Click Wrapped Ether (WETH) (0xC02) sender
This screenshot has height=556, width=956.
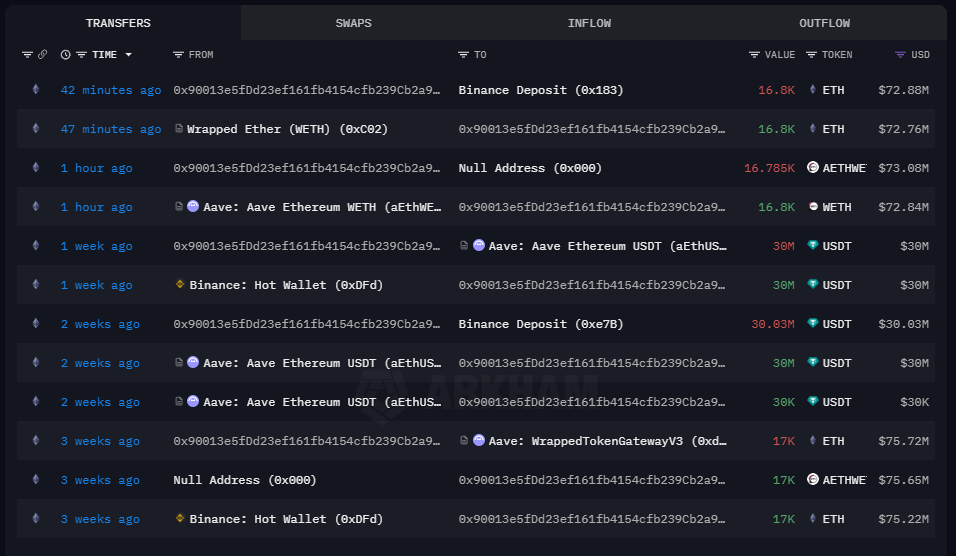click(x=287, y=129)
